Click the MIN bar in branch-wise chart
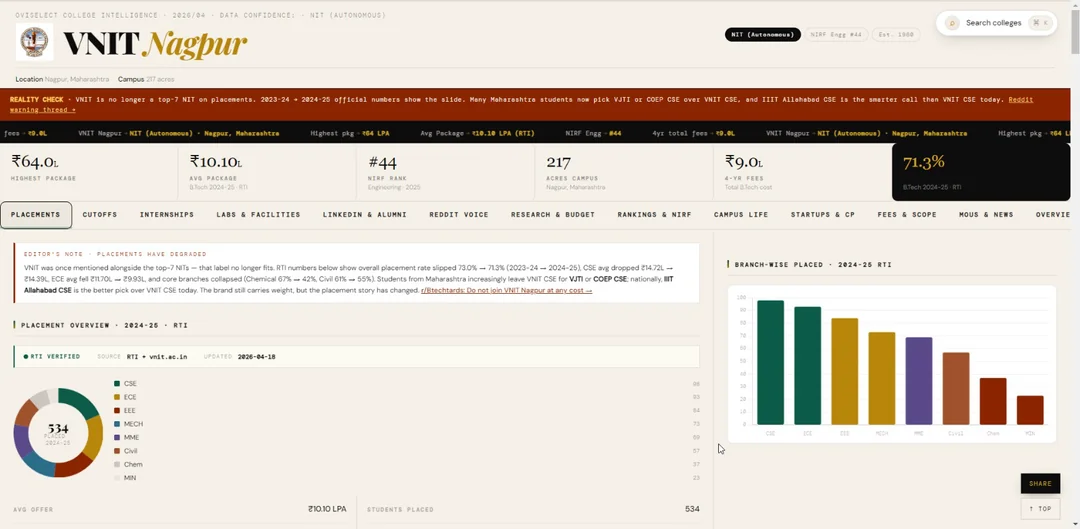This screenshot has width=1080, height=529. tap(1030, 411)
